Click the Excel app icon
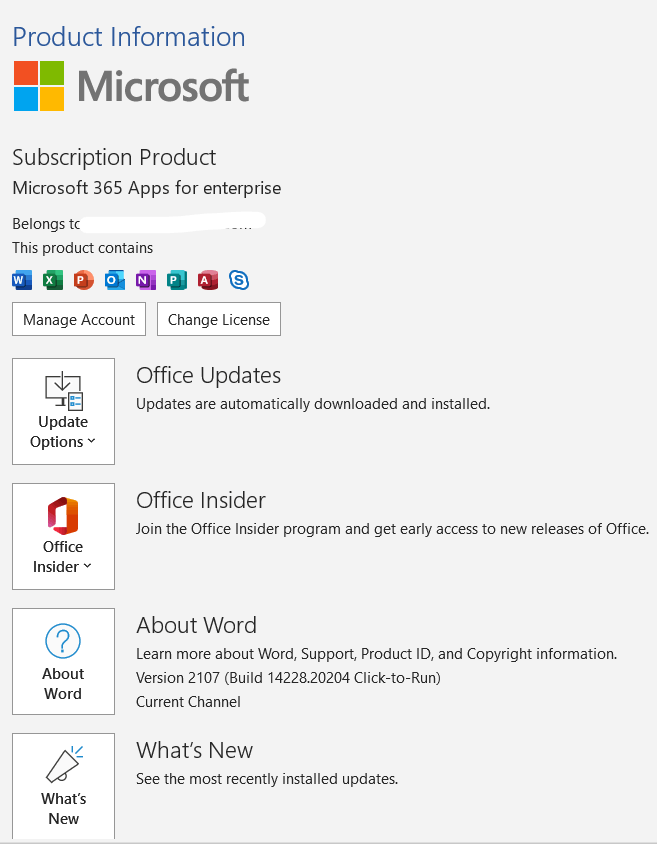Viewport: 657px width, 844px height. click(53, 280)
